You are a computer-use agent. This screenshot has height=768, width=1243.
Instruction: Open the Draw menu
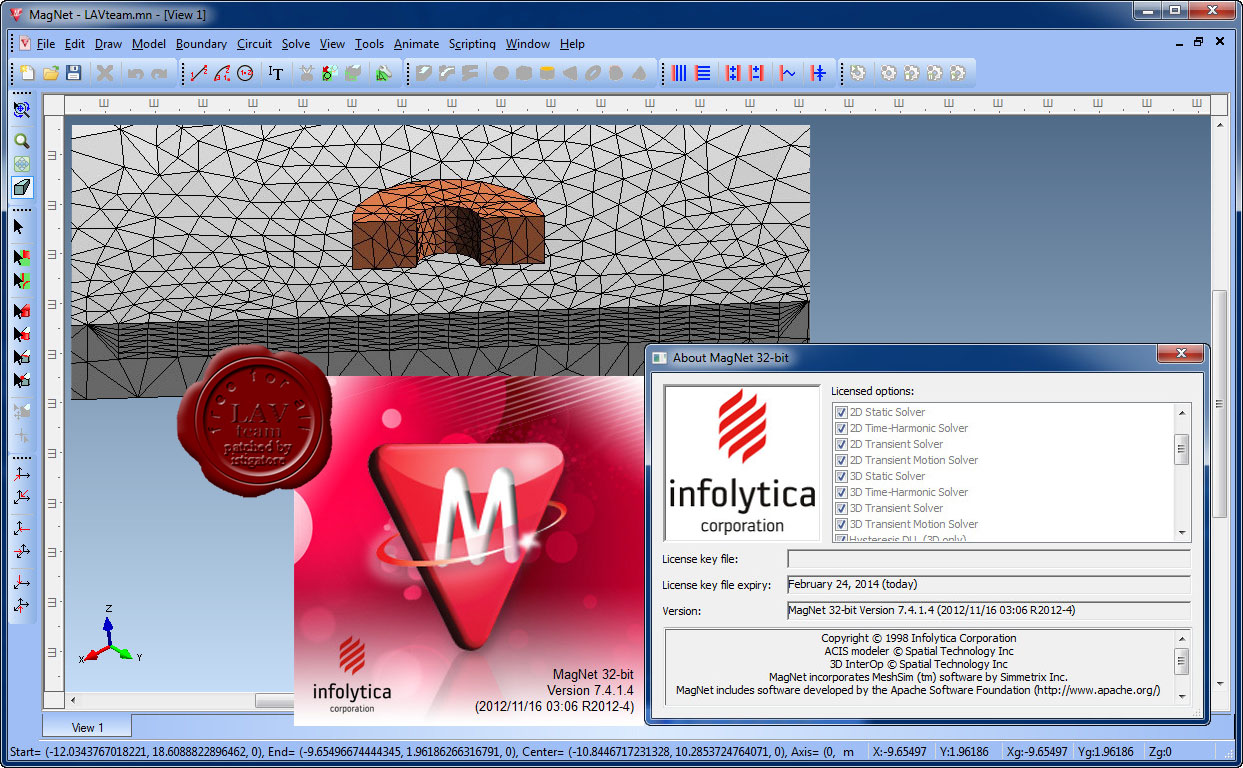pyautogui.click(x=108, y=44)
